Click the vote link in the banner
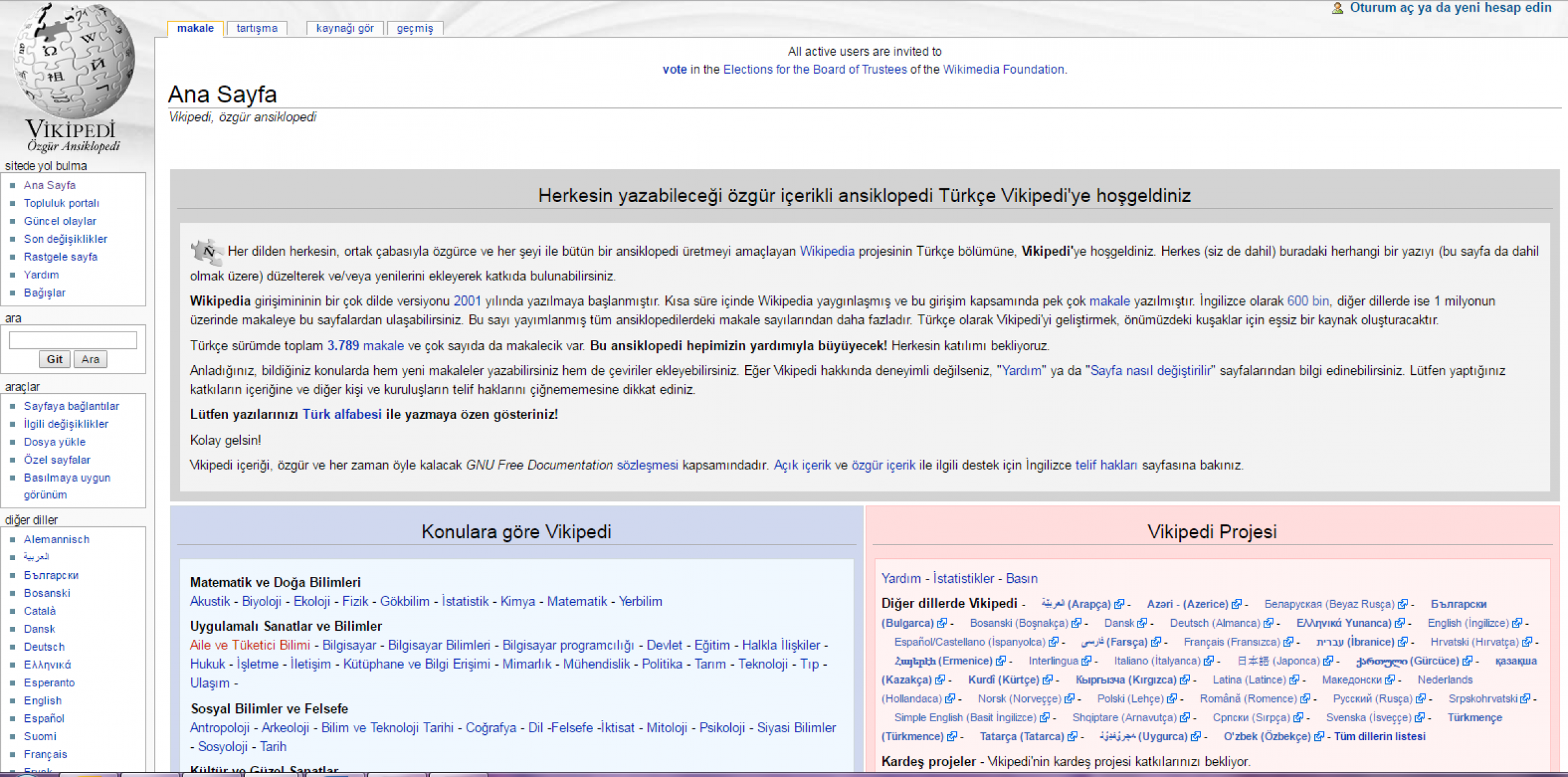 [674, 69]
